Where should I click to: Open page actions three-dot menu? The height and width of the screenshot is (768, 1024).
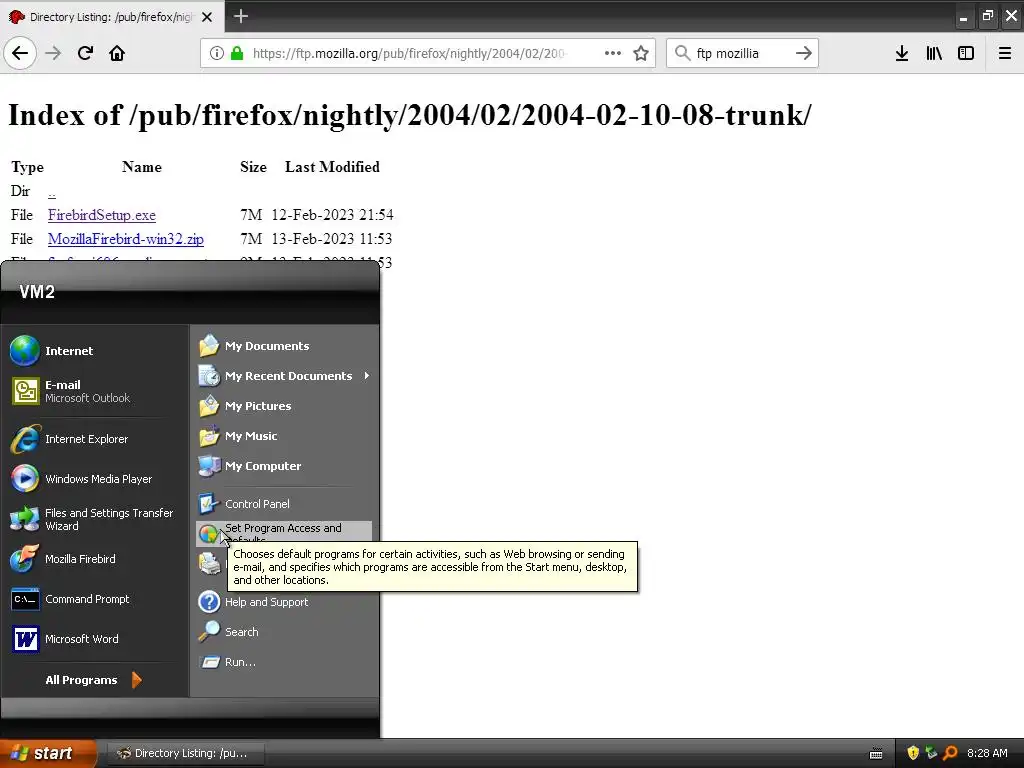613,53
